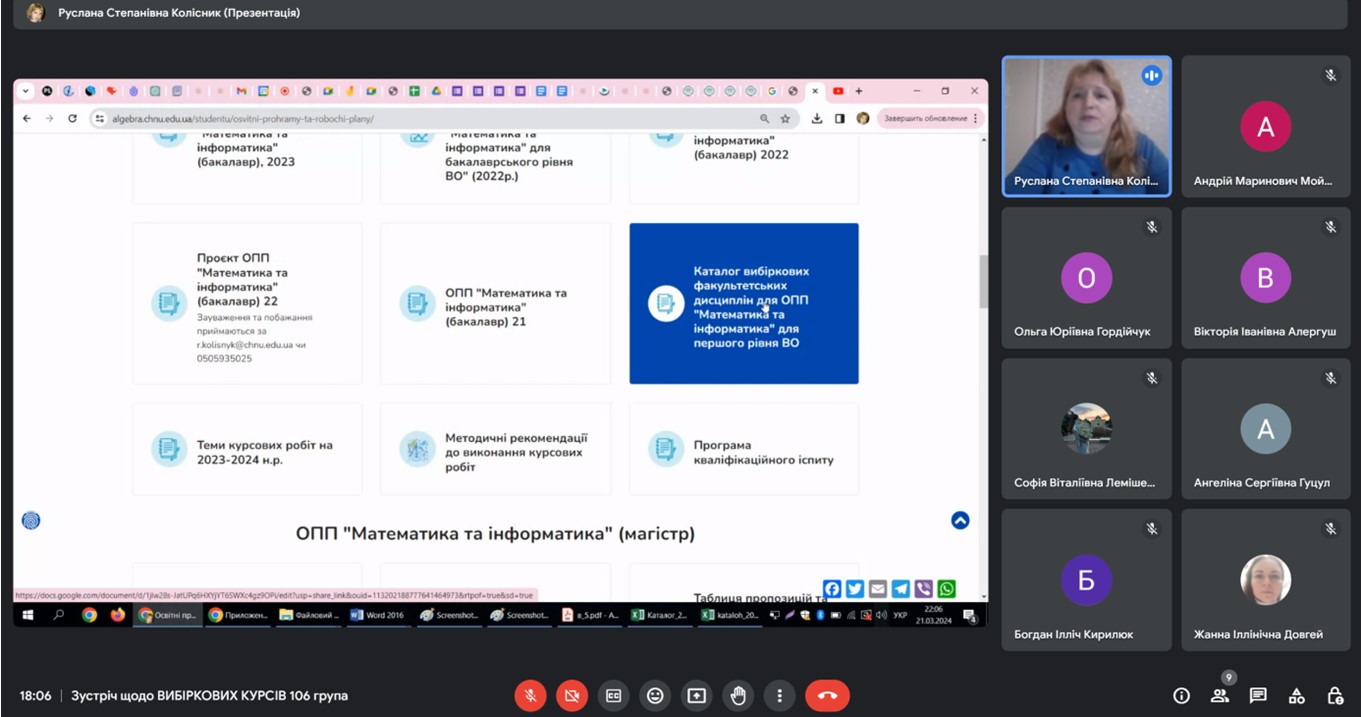Screen dimensions: 1361x717
Task: Share page via Telegram icon
Action: [x=901, y=589]
